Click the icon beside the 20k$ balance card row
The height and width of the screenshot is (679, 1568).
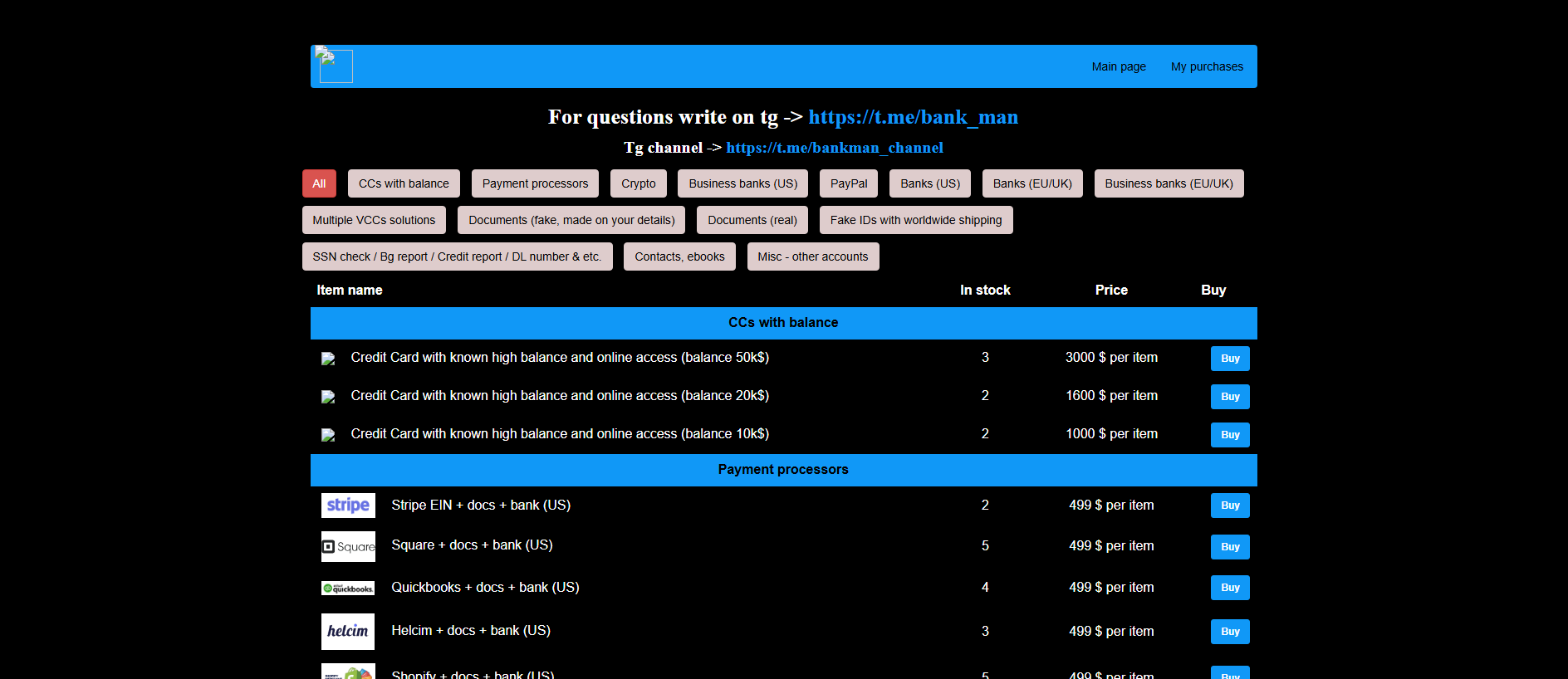point(328,397)
